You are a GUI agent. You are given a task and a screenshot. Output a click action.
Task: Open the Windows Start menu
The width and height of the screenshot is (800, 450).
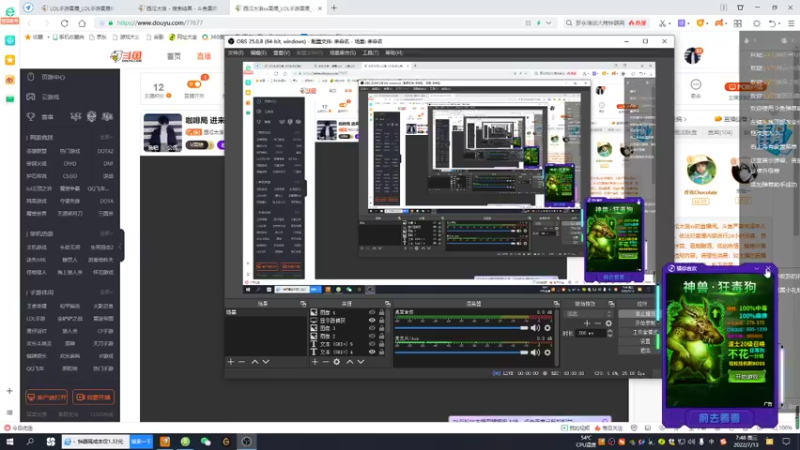[10, 442]
